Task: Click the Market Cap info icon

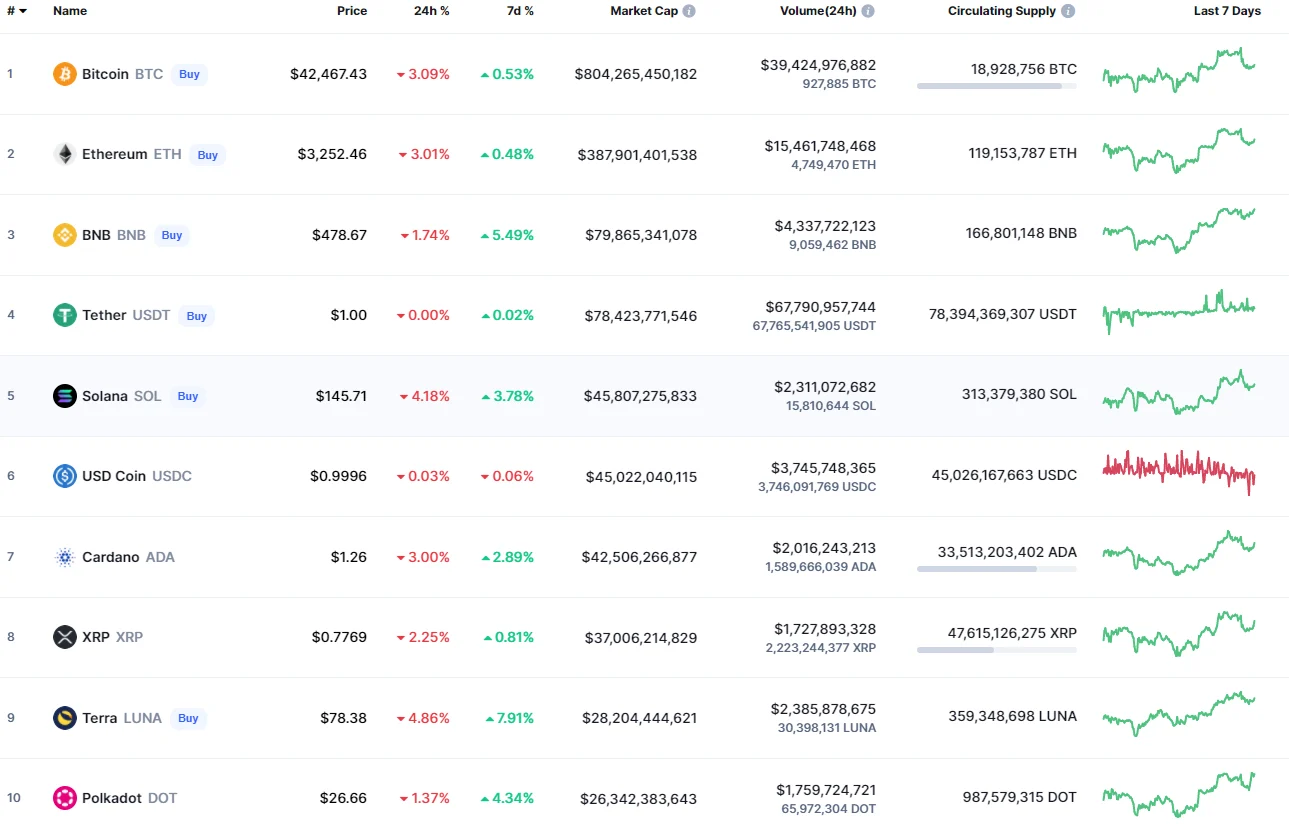Action: [x=689, y=11]
